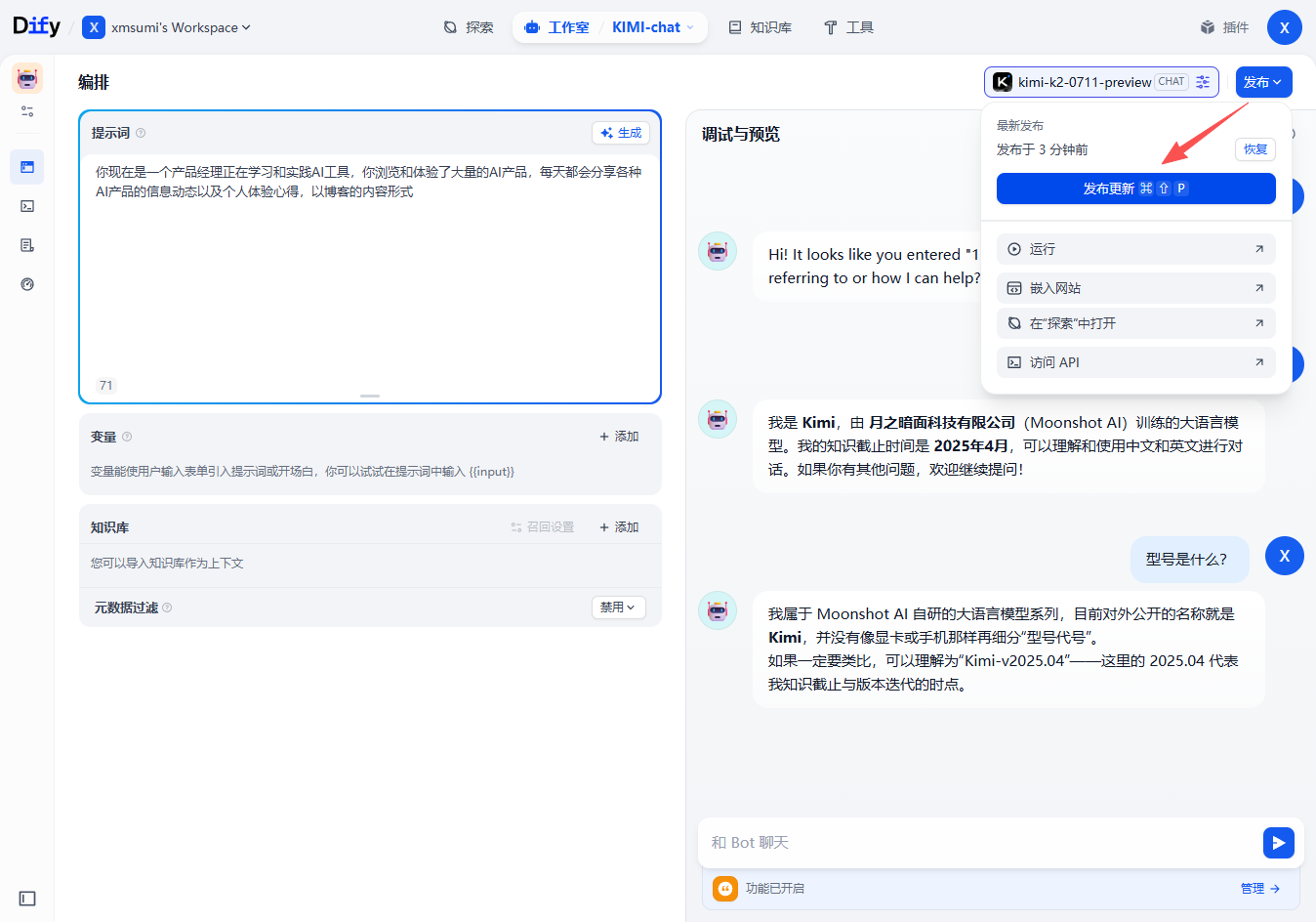The width and height of the screenshot is (1316, 922).
Task: Open the monitoring gauge icon in sidebar
Action: (27, 284)
